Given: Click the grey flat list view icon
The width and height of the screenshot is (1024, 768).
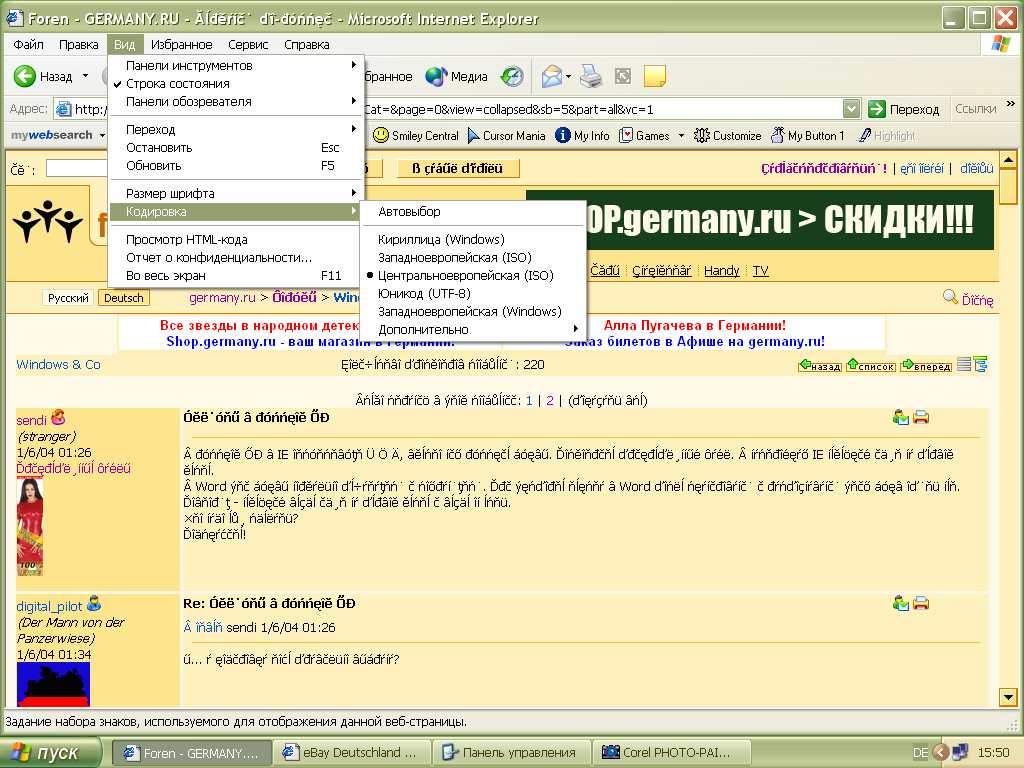Looking at the screenshot, I should [x=964, y=364].
